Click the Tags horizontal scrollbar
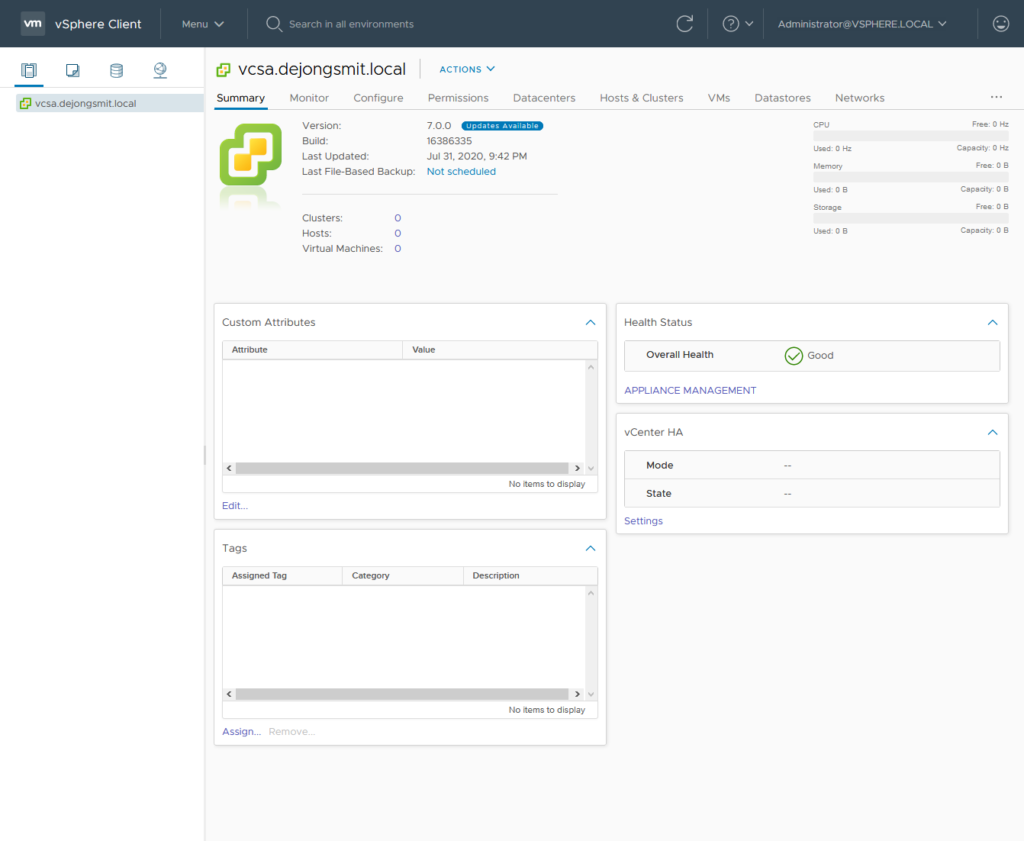 click(402, 694)
